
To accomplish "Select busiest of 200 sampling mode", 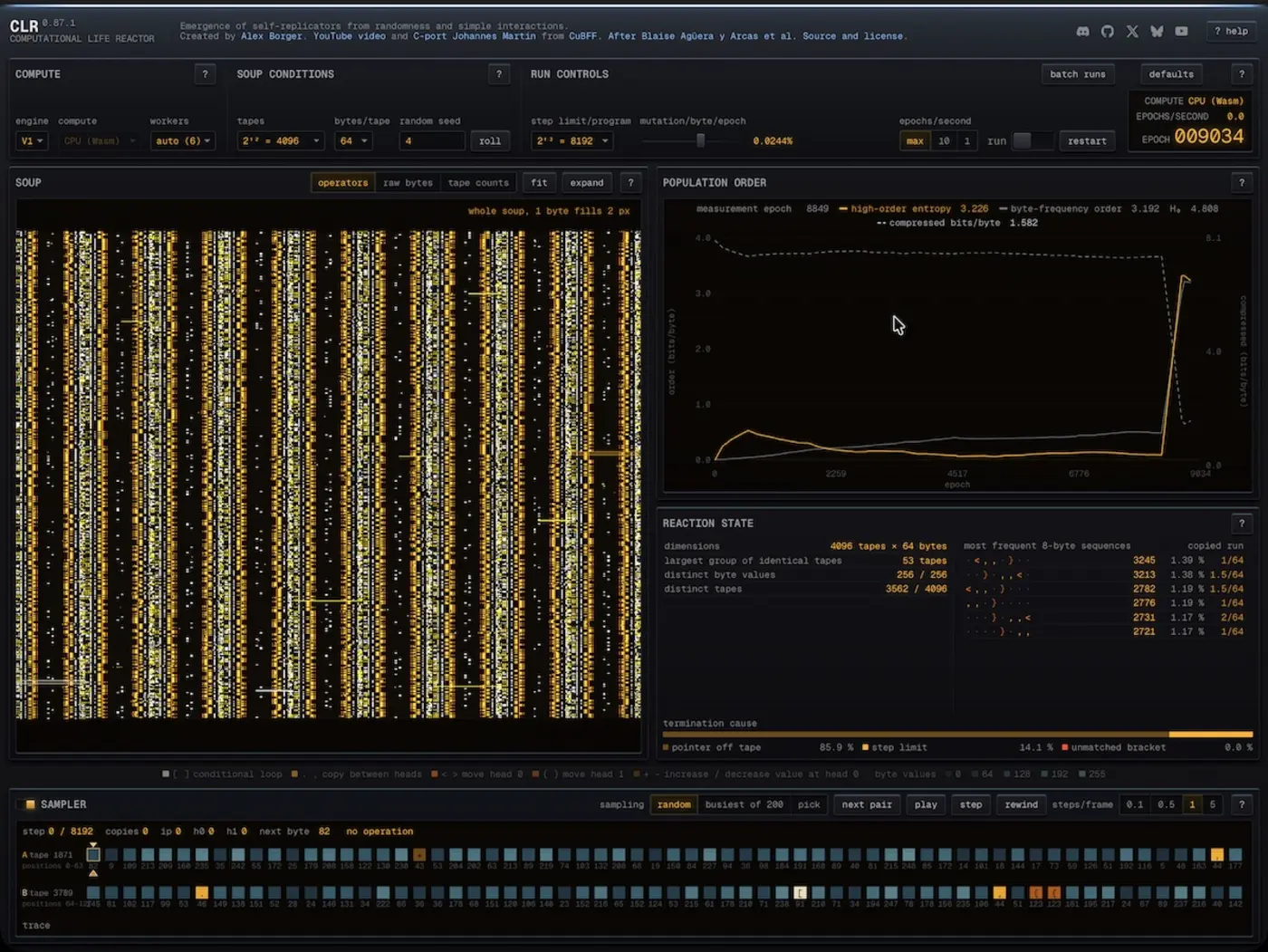I will click(744, 804).
